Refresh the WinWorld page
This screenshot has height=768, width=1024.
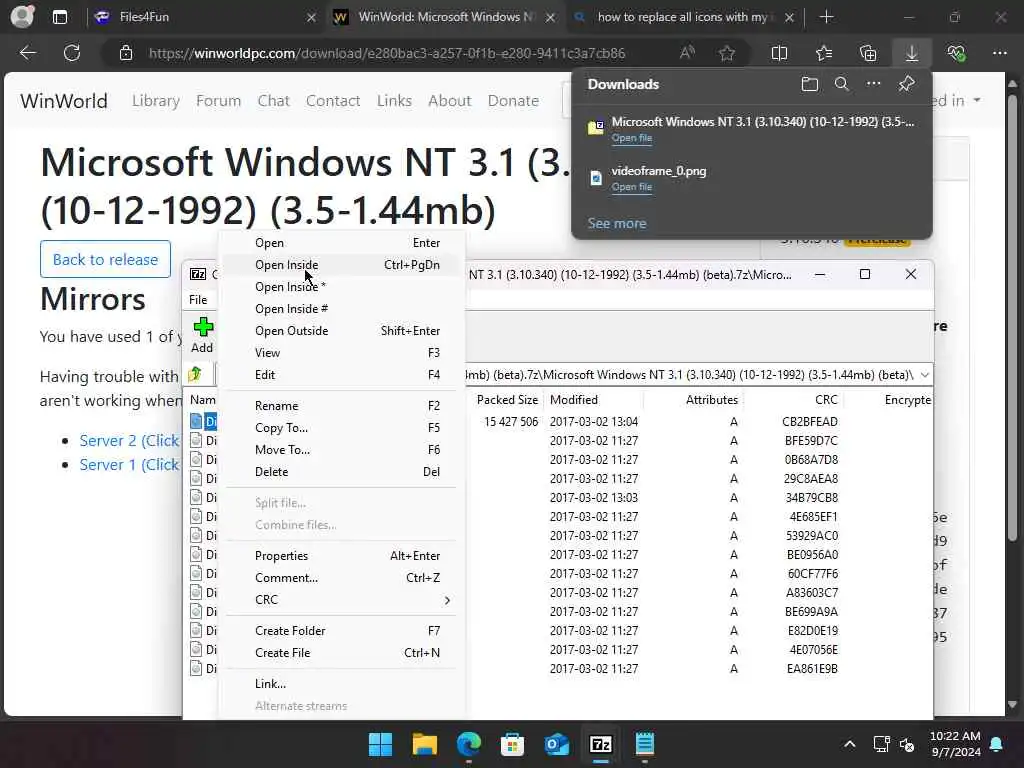[x=72, y=53]
